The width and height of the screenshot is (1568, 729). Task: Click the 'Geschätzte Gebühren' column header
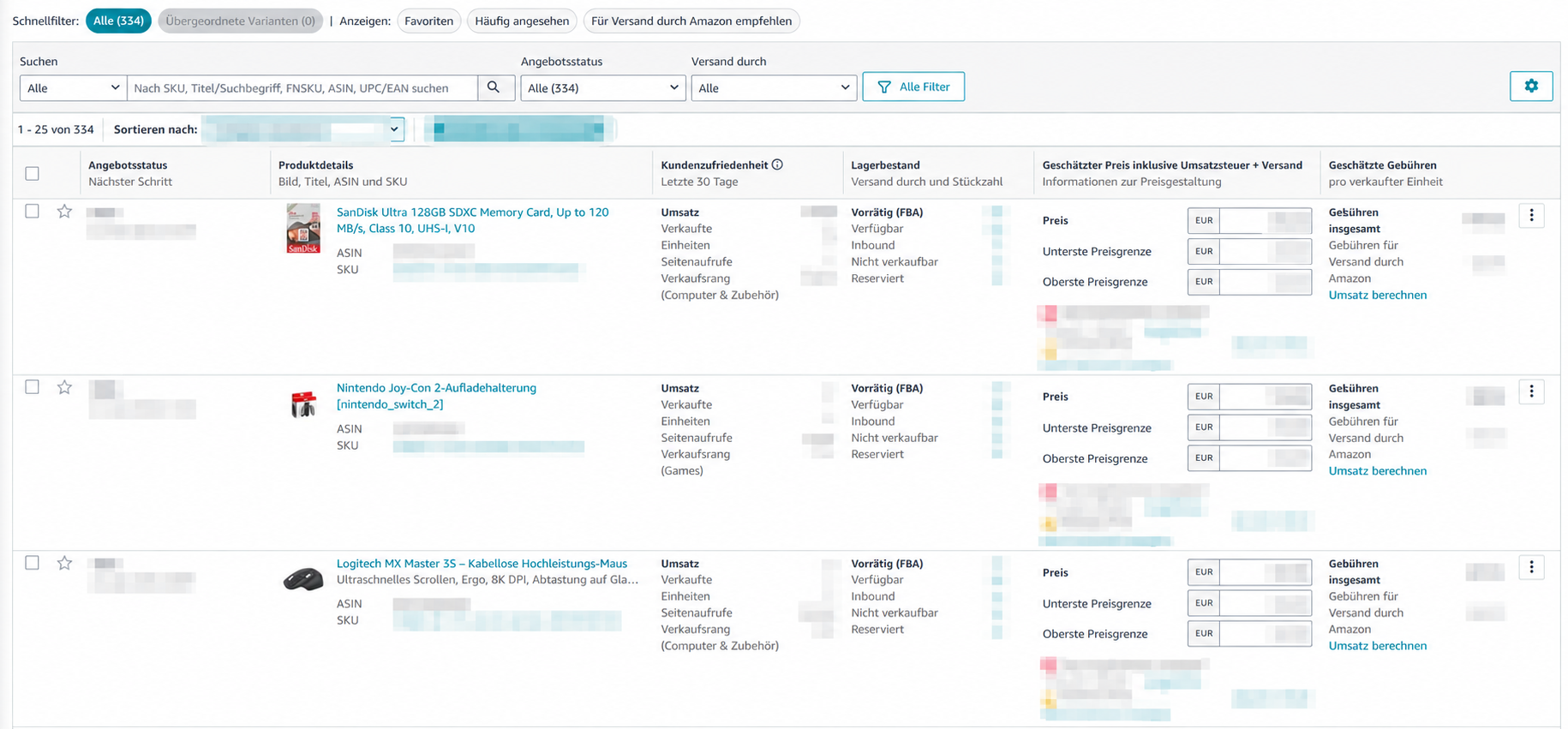(x=1383, y=165)
